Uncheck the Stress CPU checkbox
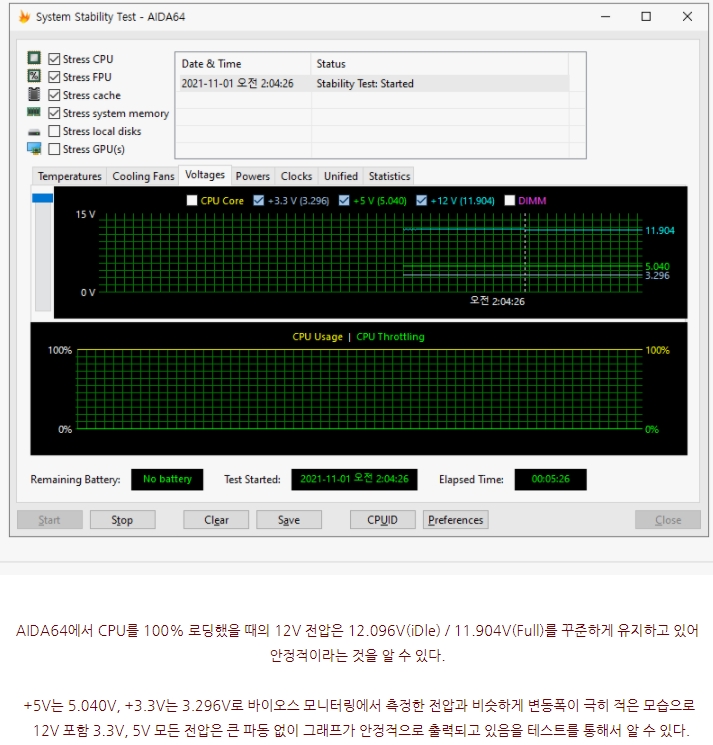The image size is (713, 745). tap(54, 59)
